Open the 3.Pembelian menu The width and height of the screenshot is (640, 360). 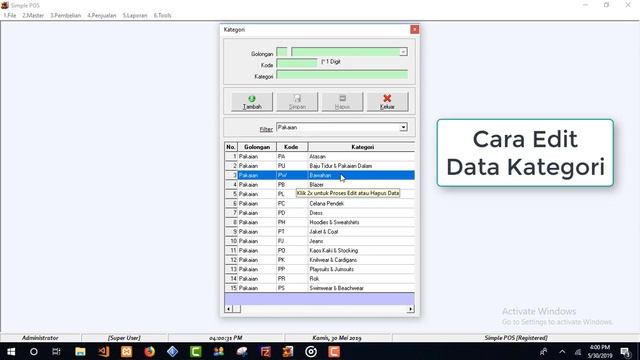[x=66, y=16]
